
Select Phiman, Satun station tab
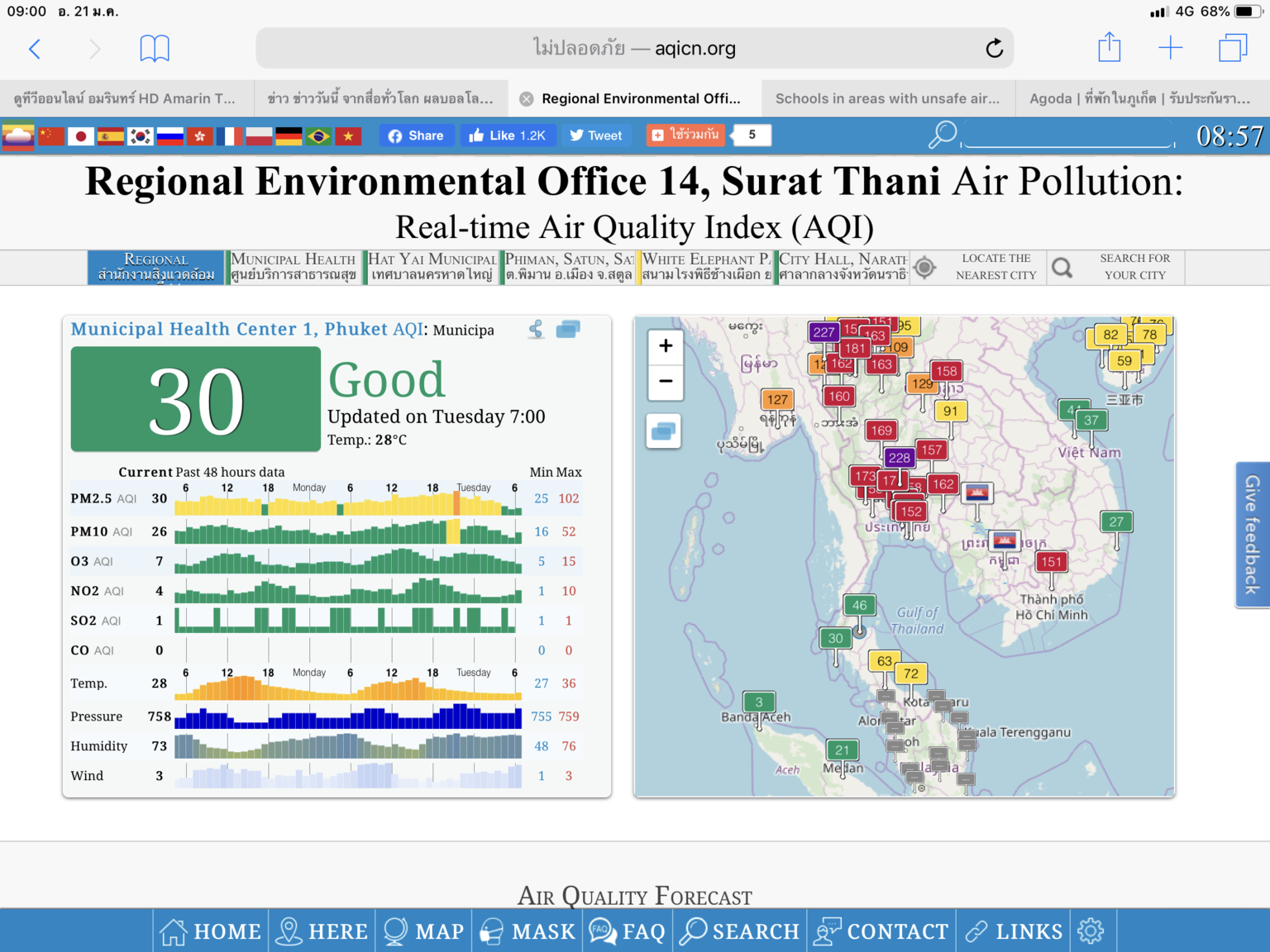click(569, 267)
